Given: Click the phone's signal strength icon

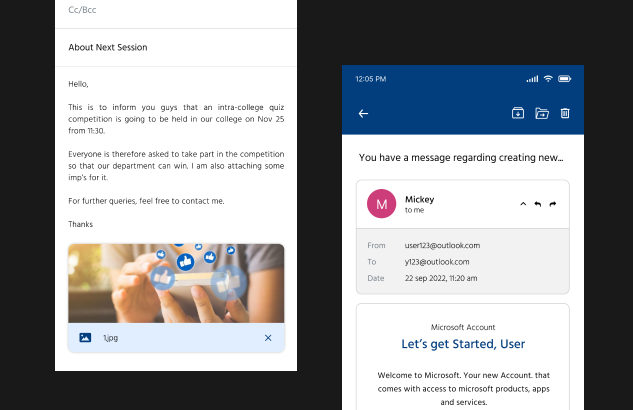Looking at the screenshot, I should coord(532,79).
